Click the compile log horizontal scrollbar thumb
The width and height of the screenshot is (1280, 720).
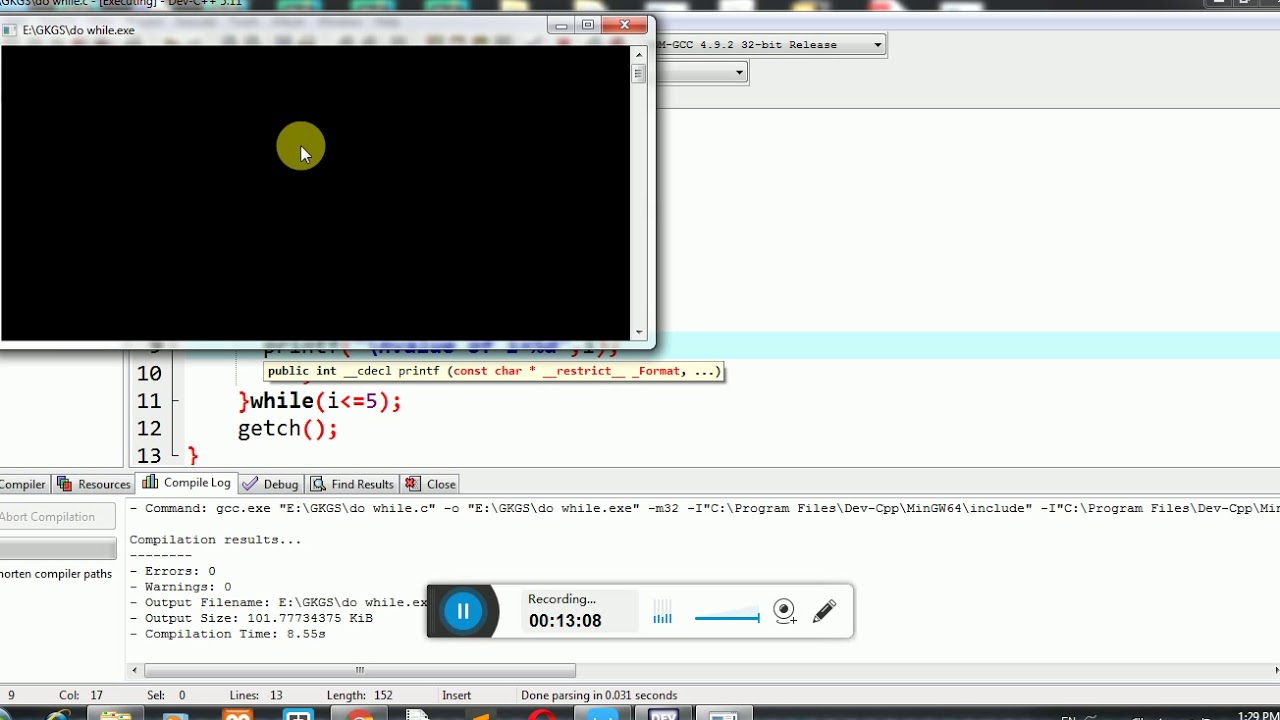pos(360,670)
